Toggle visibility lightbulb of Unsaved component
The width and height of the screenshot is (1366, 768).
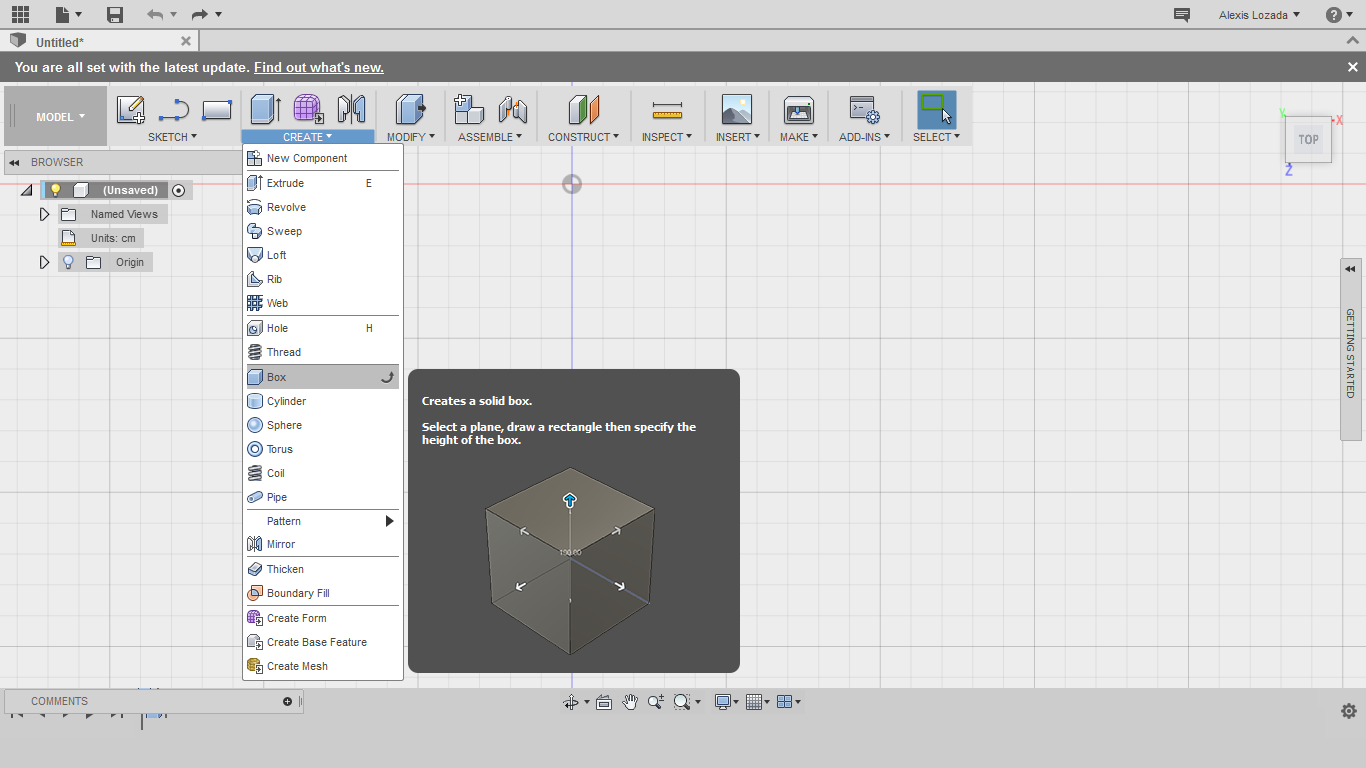tap(56, 190)
